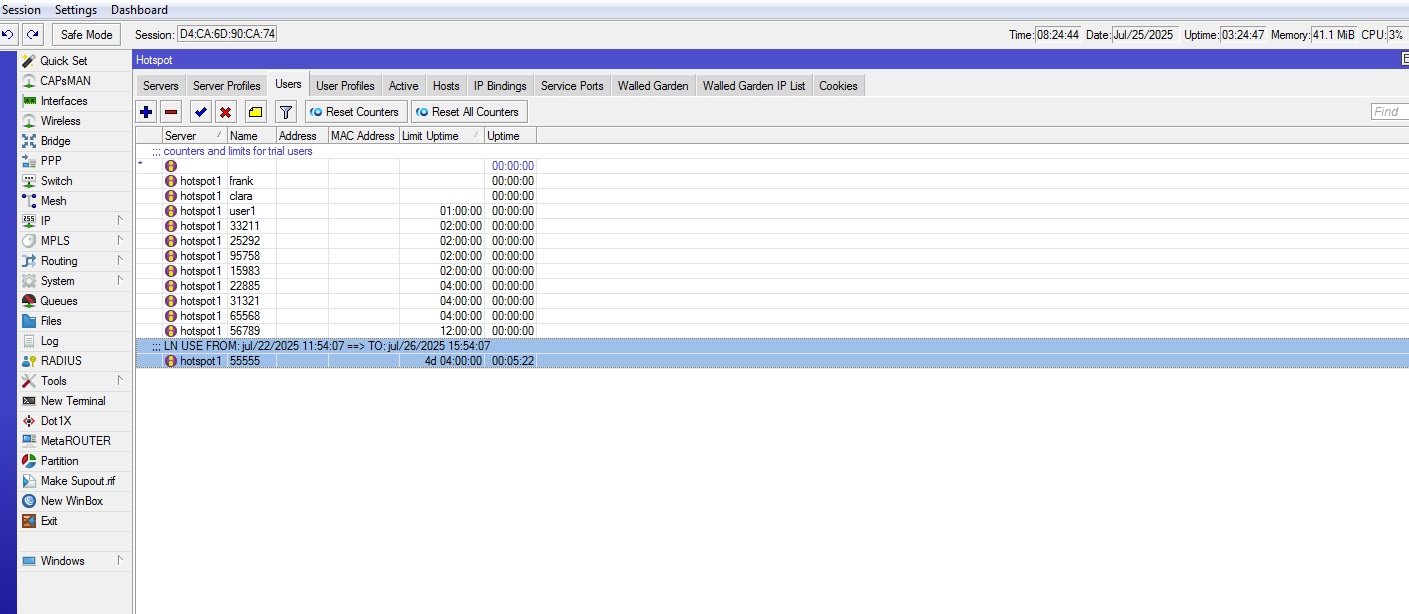
Task: Click the Reset Counters button
Action: [356, 112]
